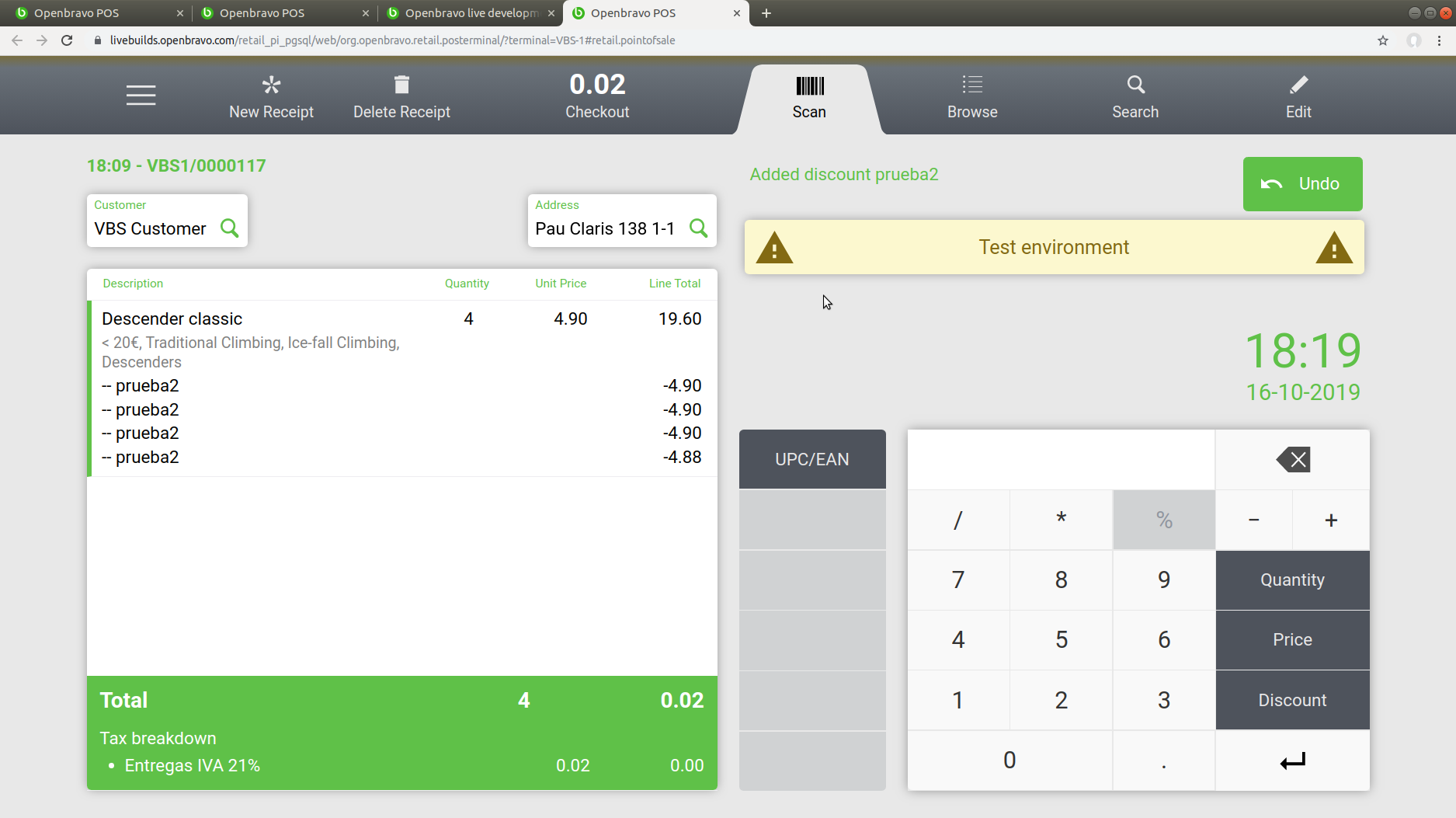Switch to the Scan tab
Image resolution: width=1456 pixels, height=818 pixels.
pos(809,98)
